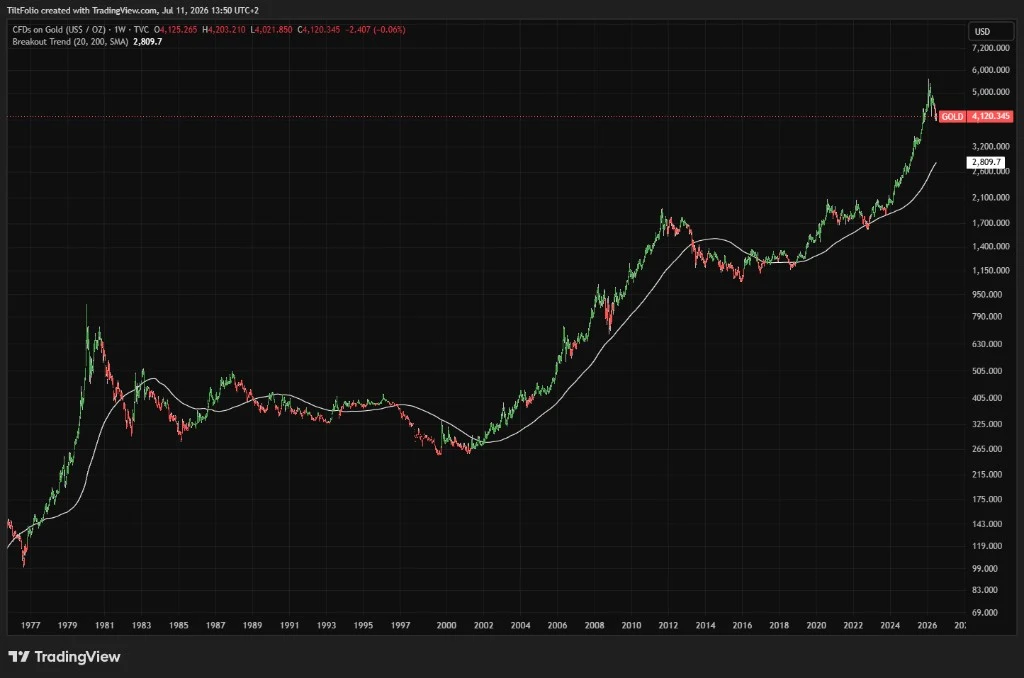The image size is (1024, 678).
Task: Click the 3,200.000 price scale label
Action: click(x=991, y=146)
